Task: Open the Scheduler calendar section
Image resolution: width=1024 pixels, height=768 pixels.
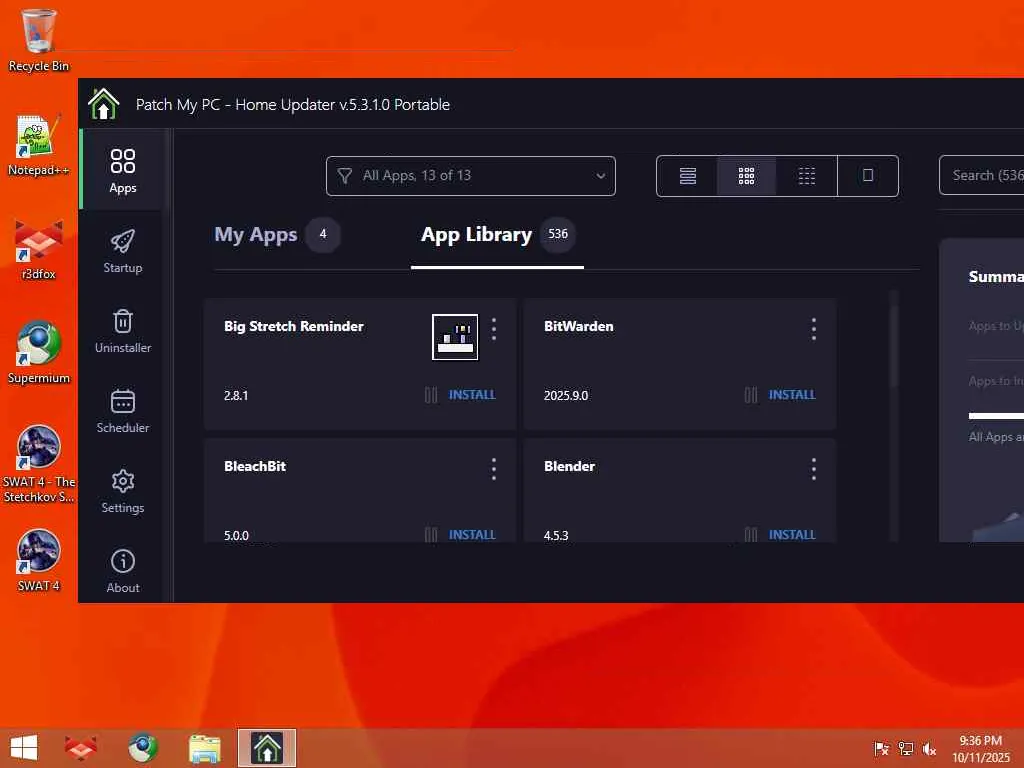Action: point(123,411)
